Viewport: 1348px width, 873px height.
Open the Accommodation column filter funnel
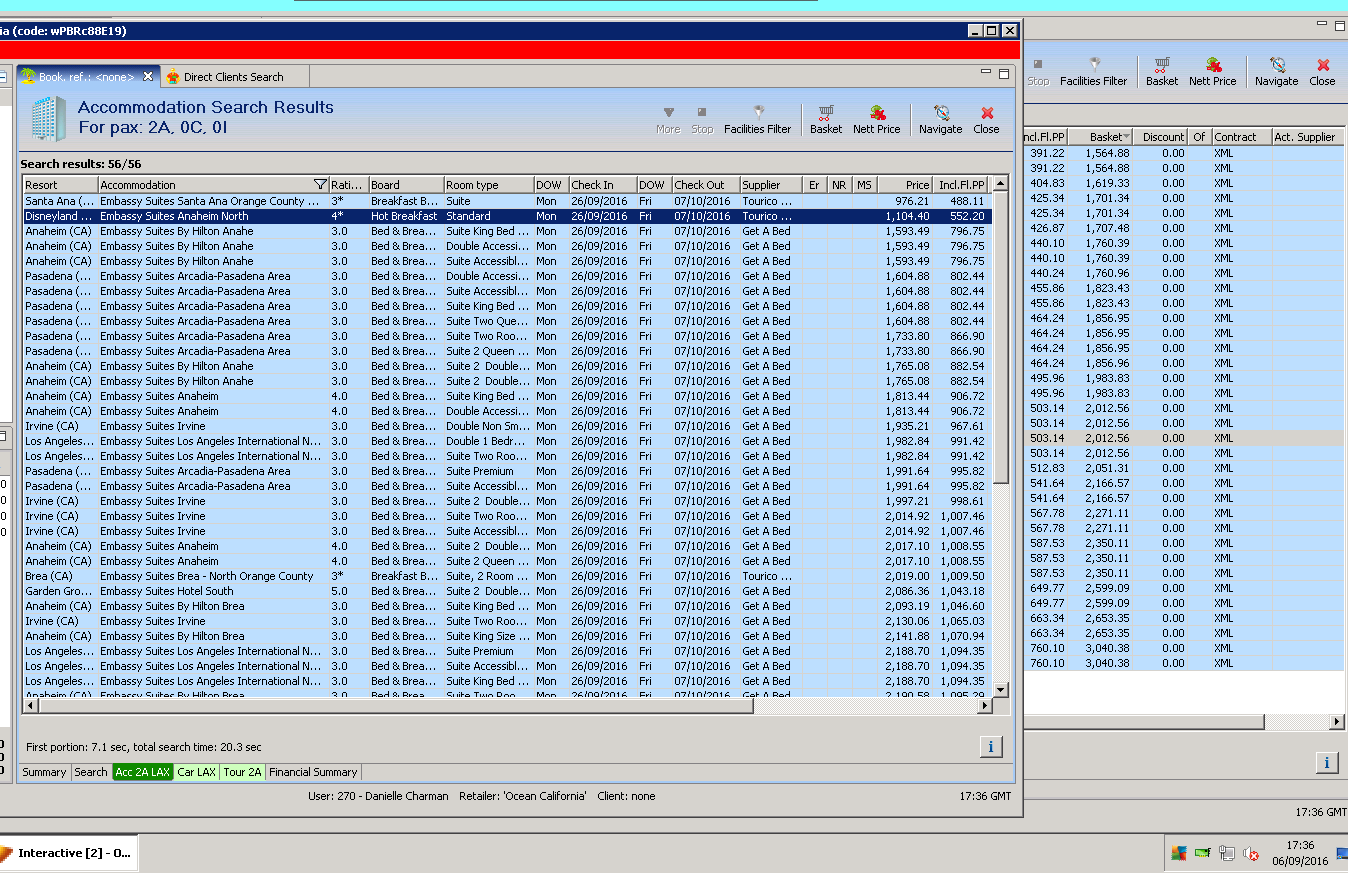[320, 185]
